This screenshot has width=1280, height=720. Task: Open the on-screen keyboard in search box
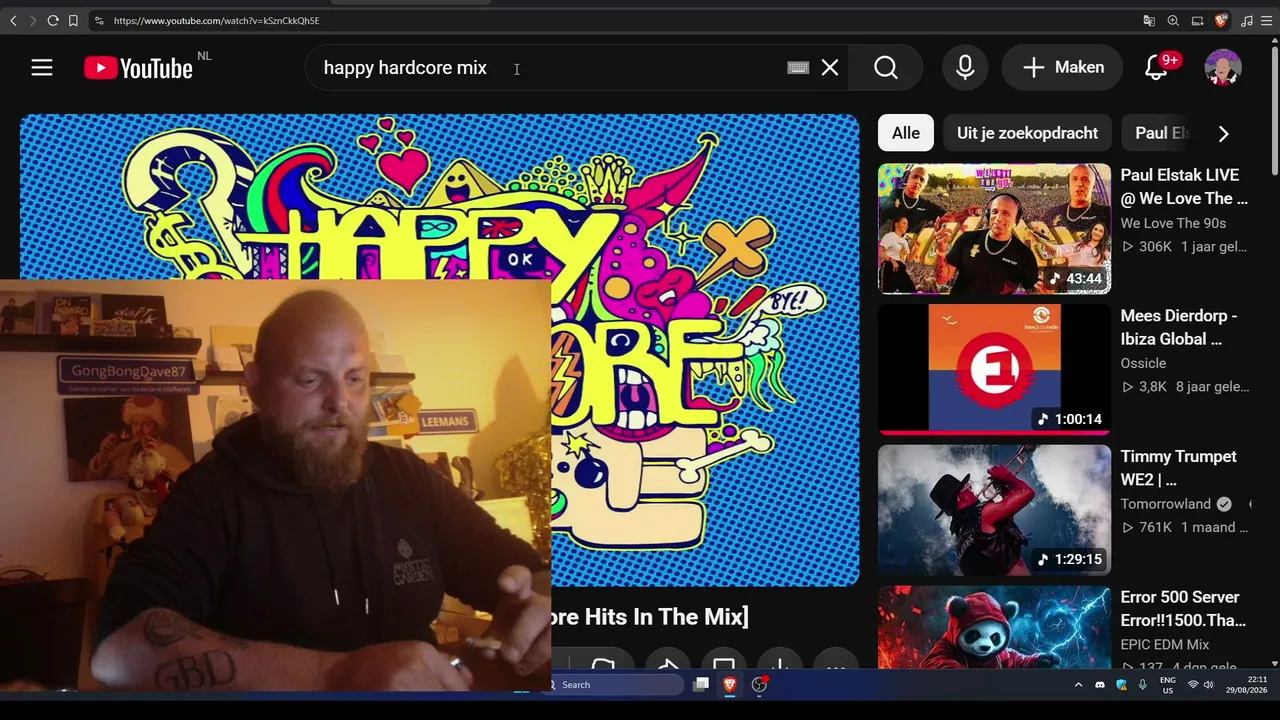pos(798,67)
